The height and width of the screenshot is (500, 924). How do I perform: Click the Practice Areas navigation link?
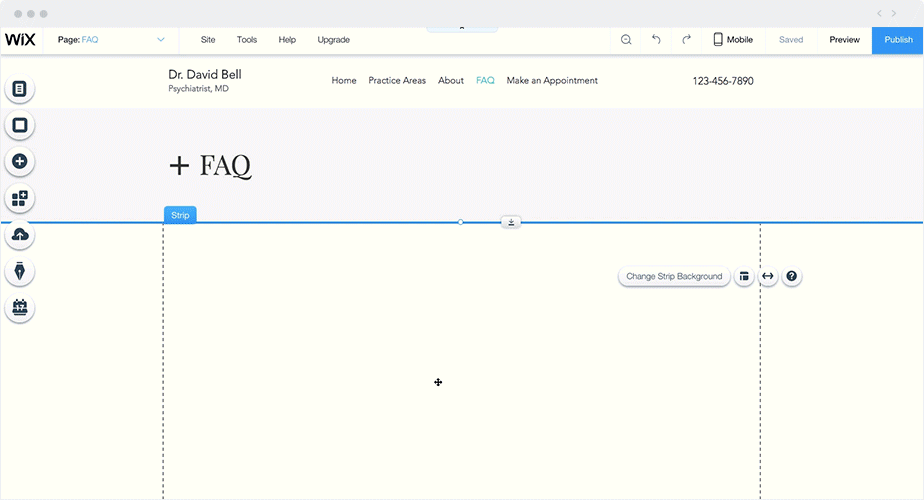click(x=397, y=80)
